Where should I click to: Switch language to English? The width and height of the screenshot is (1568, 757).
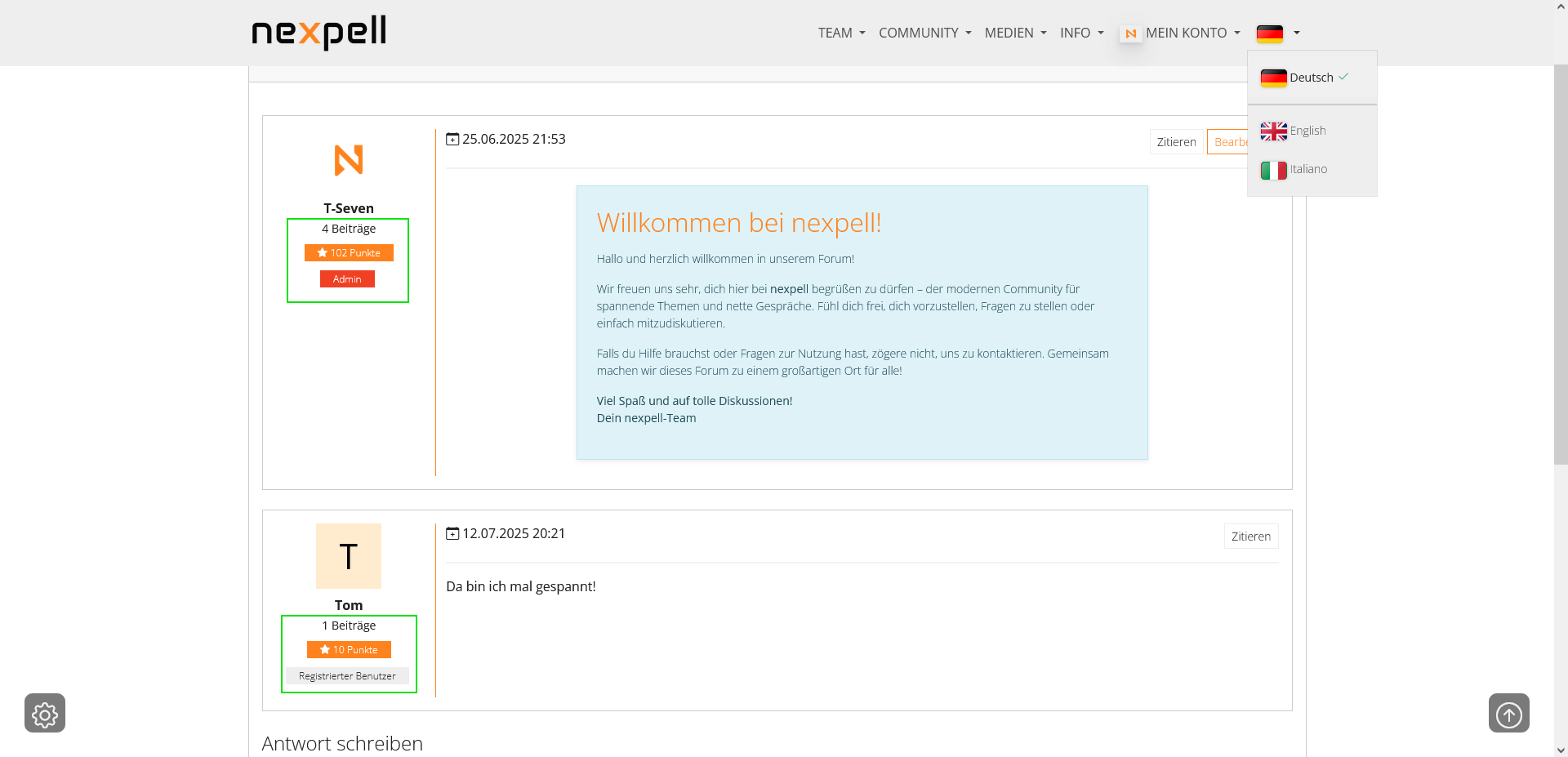coord(1307,131)
